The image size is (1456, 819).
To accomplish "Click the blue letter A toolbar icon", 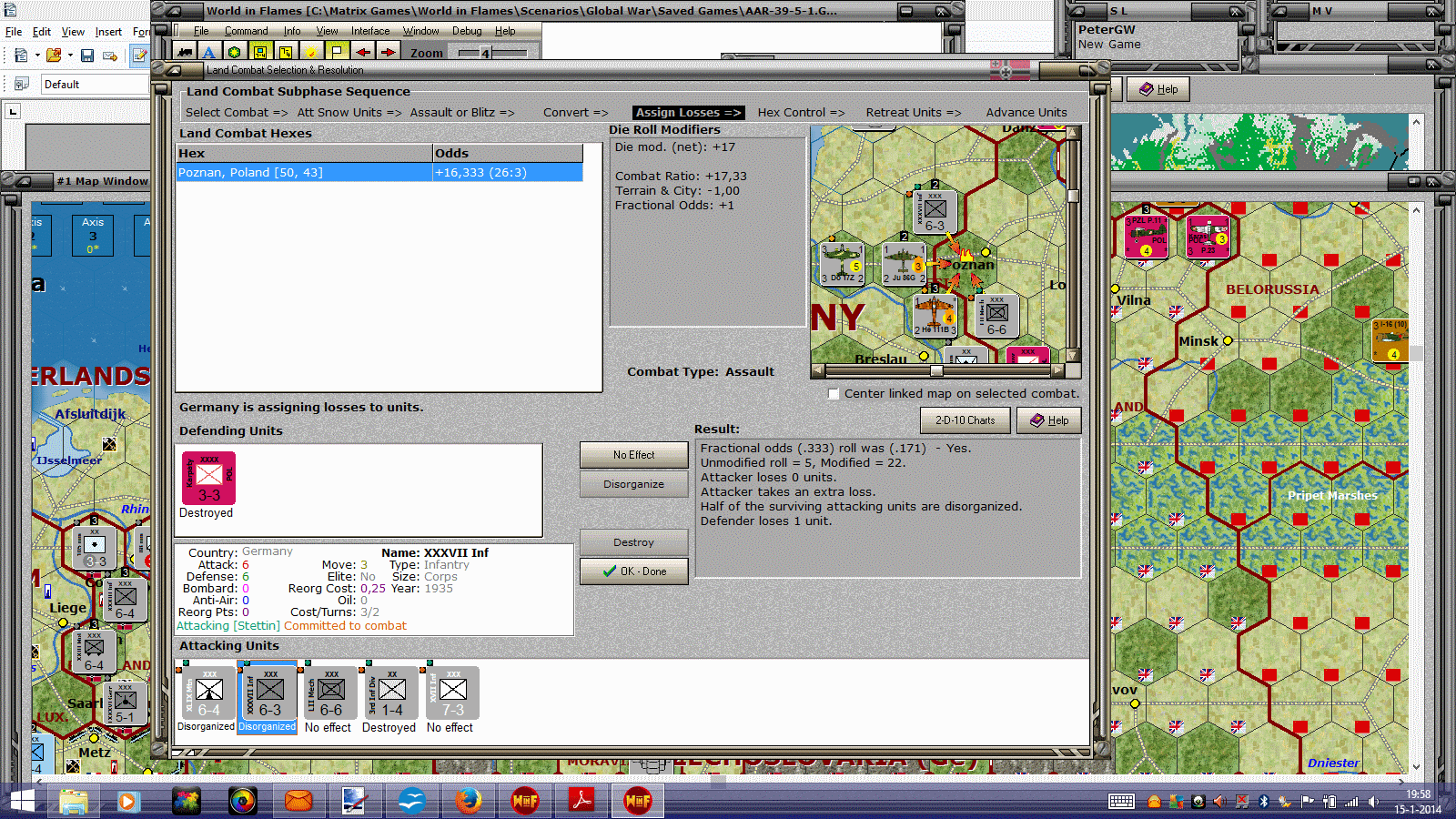I will (x=208, y=52).
